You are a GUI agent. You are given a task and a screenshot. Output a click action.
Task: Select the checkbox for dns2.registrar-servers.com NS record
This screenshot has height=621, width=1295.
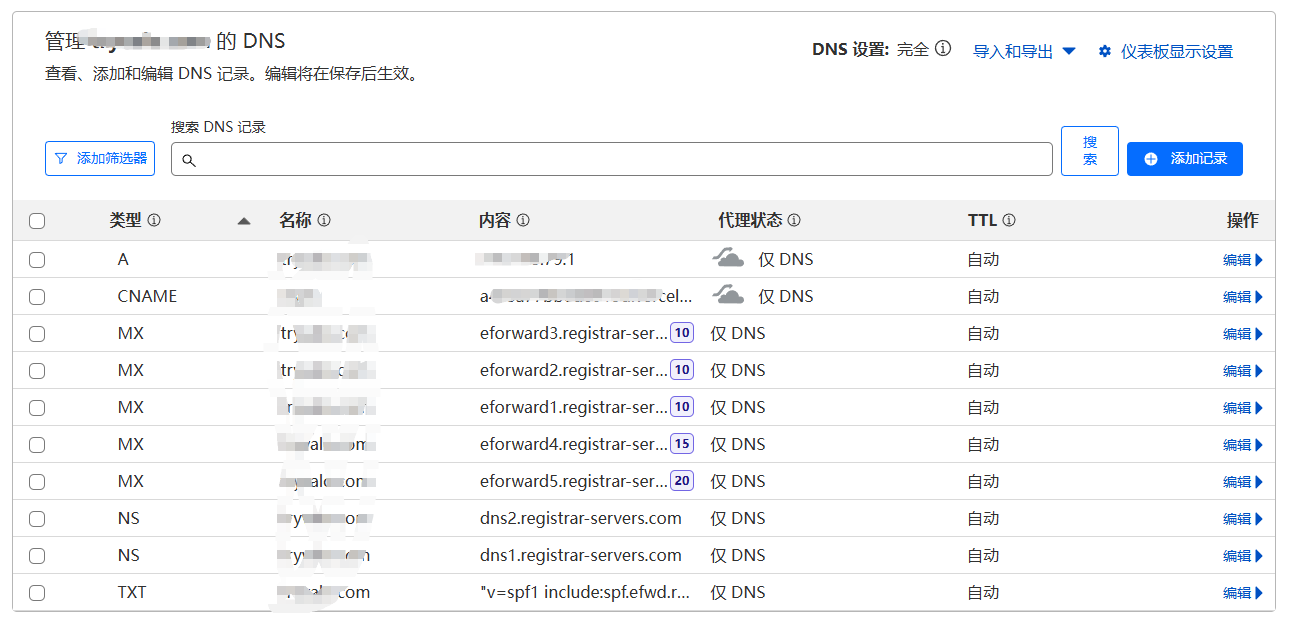click(x=37, y=518)
